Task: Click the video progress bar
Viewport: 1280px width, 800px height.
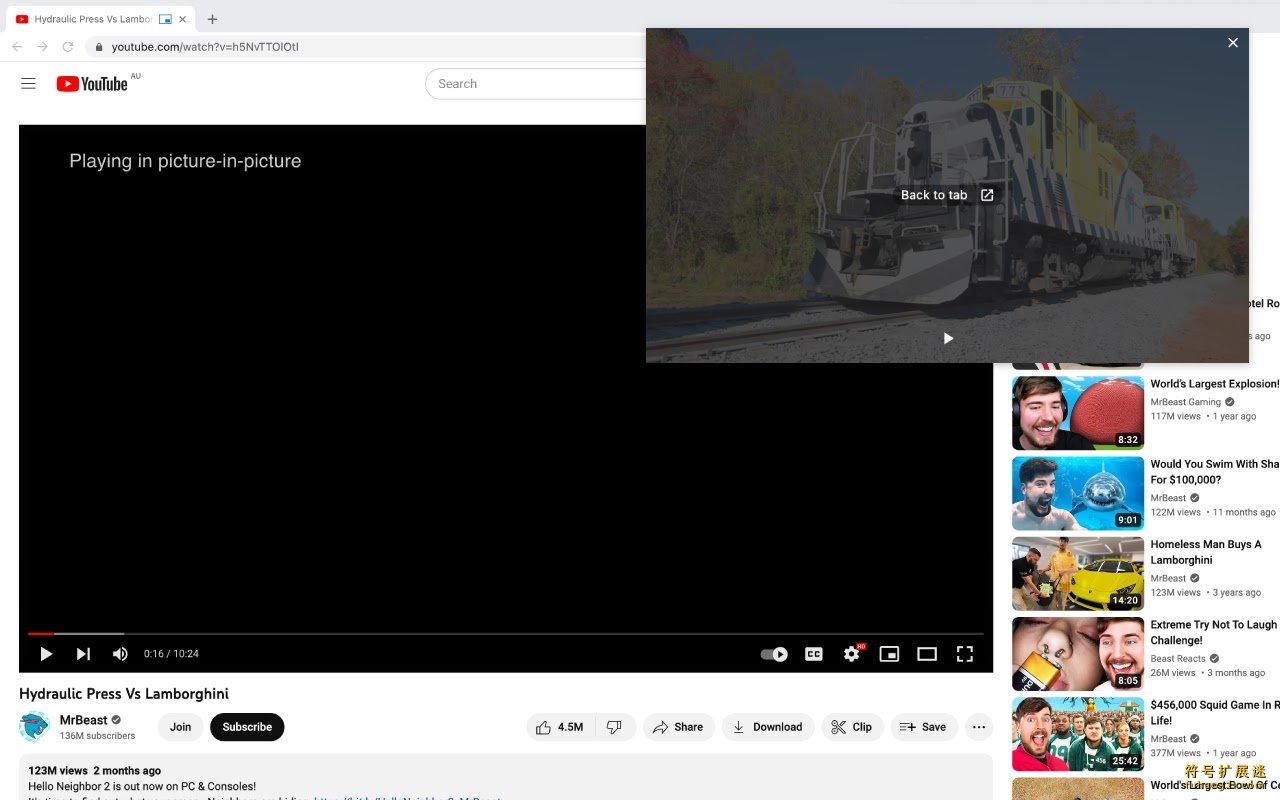Action: [x=506, y=633]
